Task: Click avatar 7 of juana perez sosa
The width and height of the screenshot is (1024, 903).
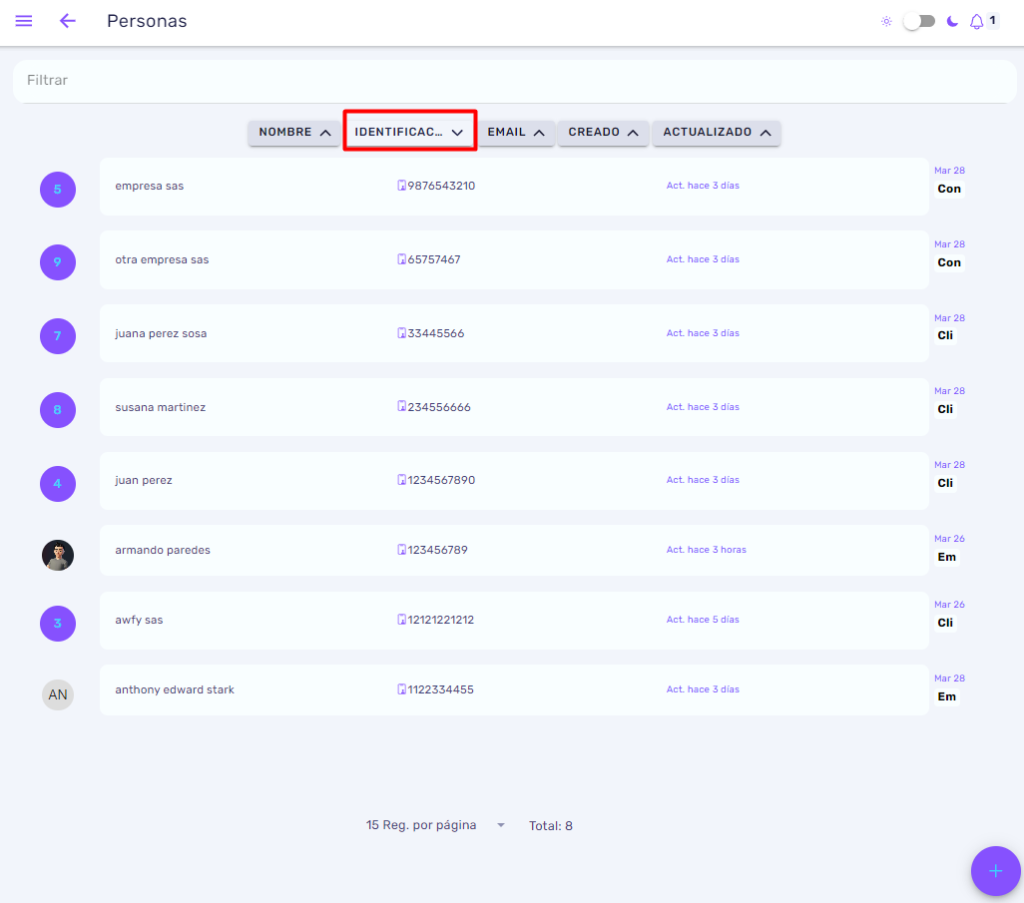Action: point(57,336)
